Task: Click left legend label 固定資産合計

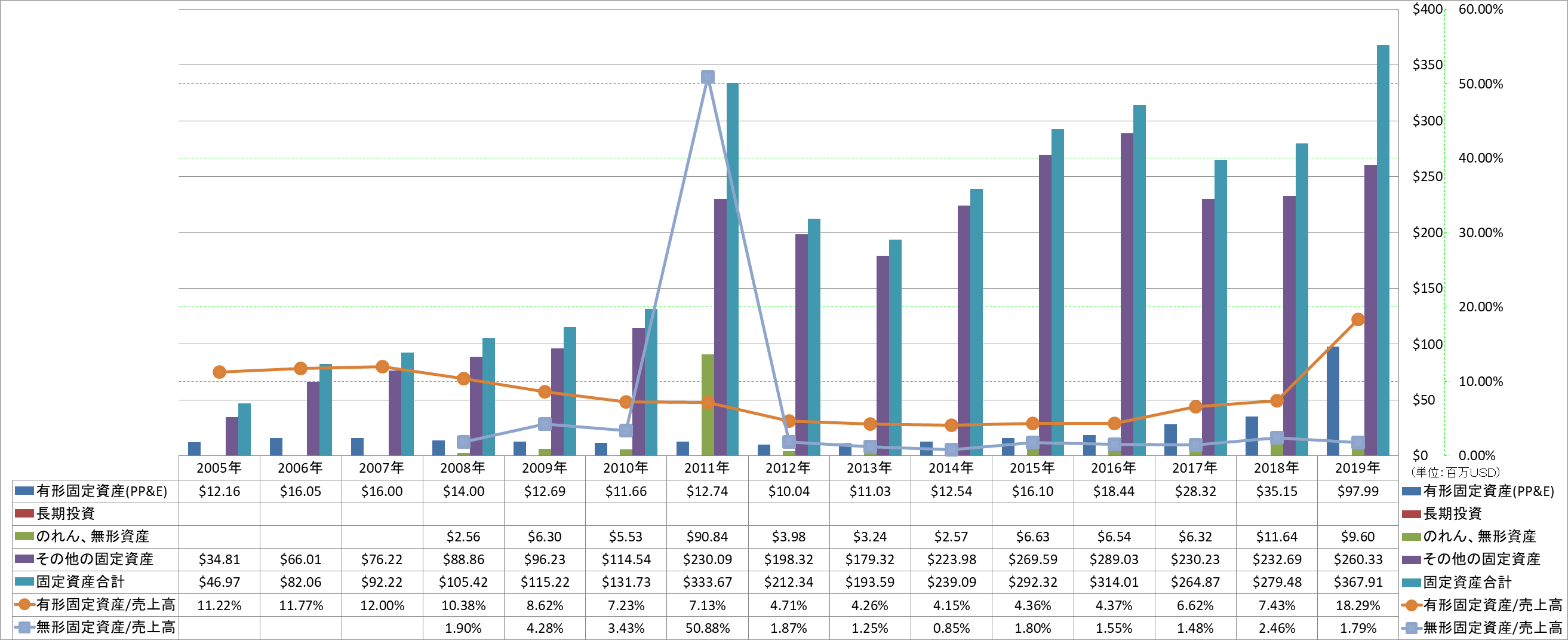Action: [x=80, y=581]
